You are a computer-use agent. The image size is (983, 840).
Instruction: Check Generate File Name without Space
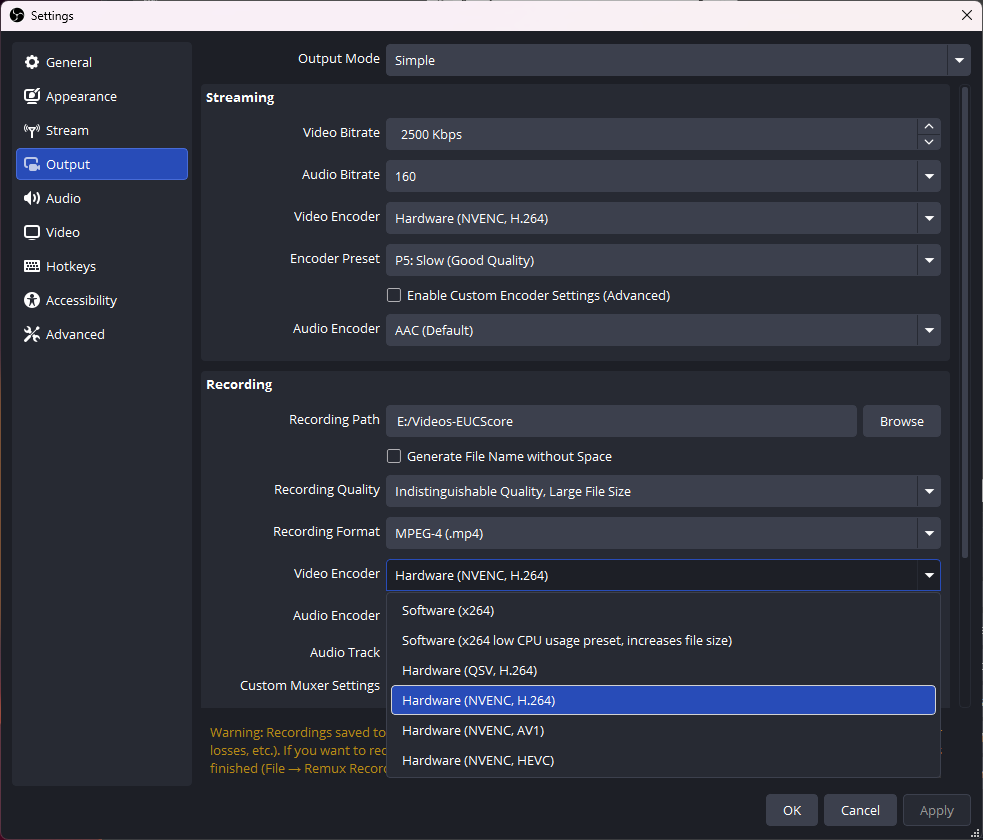(394, 456)
